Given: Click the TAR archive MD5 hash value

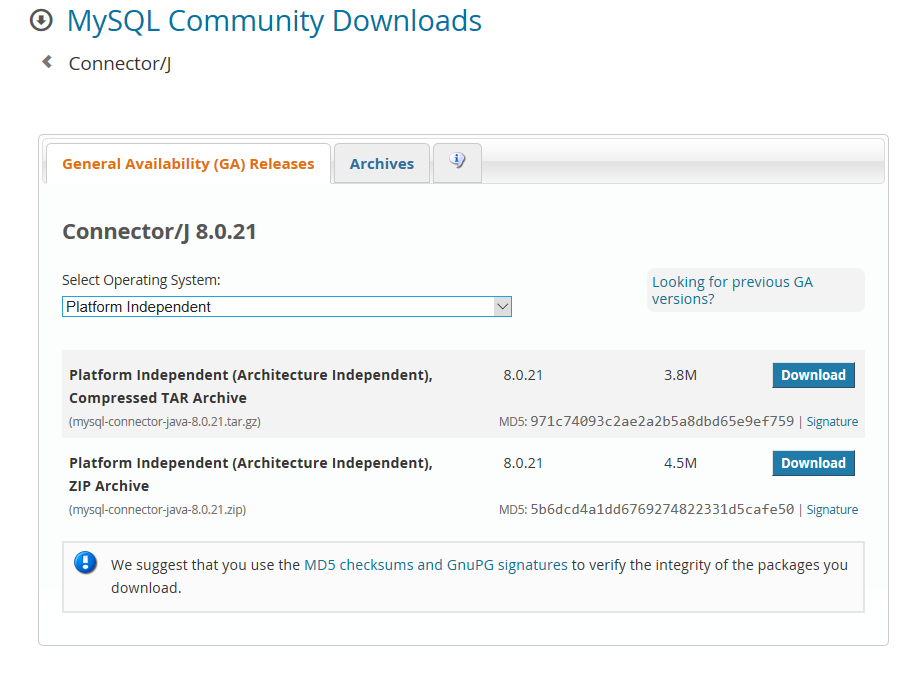Looking at the screenshot, I should pos(662,422).
